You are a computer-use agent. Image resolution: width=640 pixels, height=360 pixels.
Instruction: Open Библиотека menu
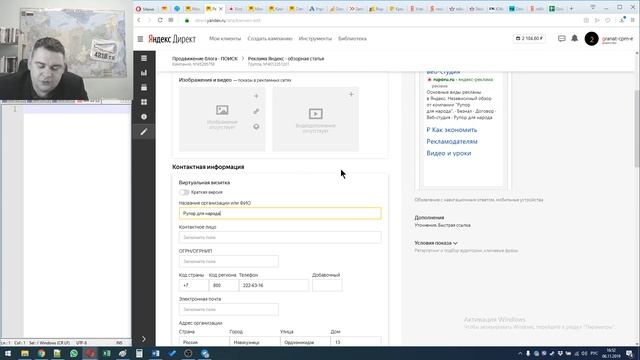352,39
